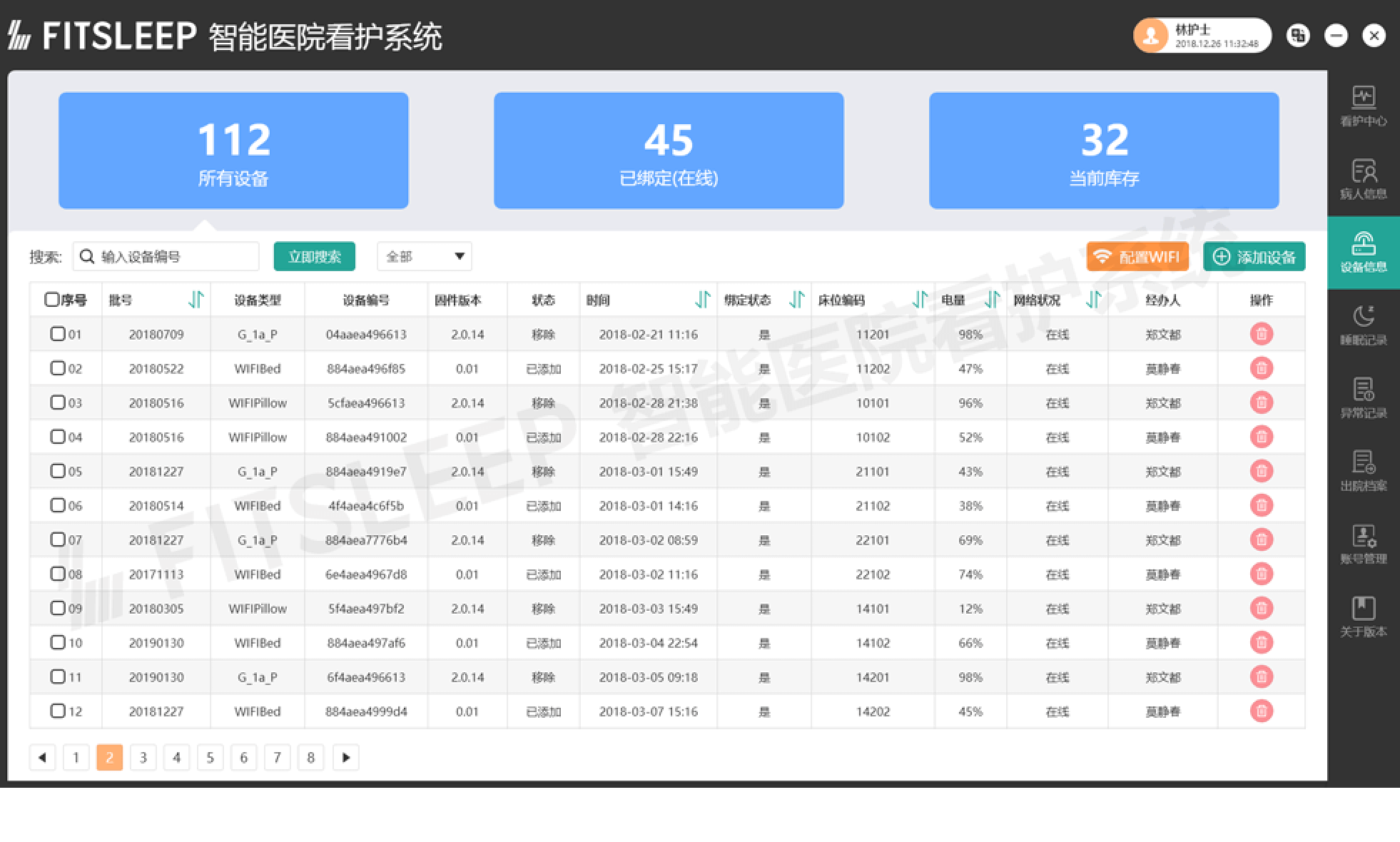1400x842 pixels.
Task: Show the 已绑定(在线) 45 devices card
Action: point(668,151)
